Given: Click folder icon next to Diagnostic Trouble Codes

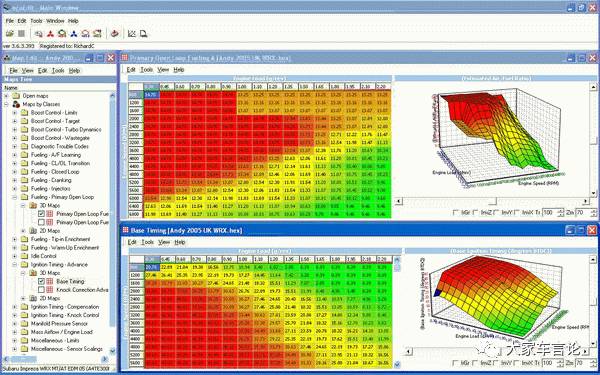Looking at the screenshot, I should (24, 146).
